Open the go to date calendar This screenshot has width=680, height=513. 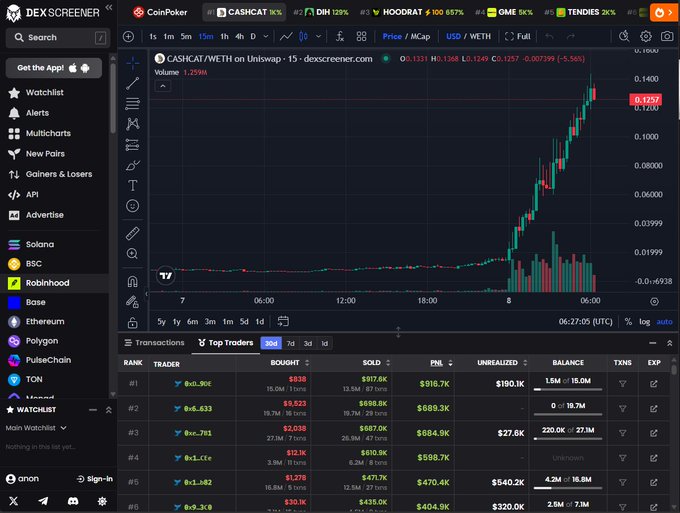tap(283, 321)
